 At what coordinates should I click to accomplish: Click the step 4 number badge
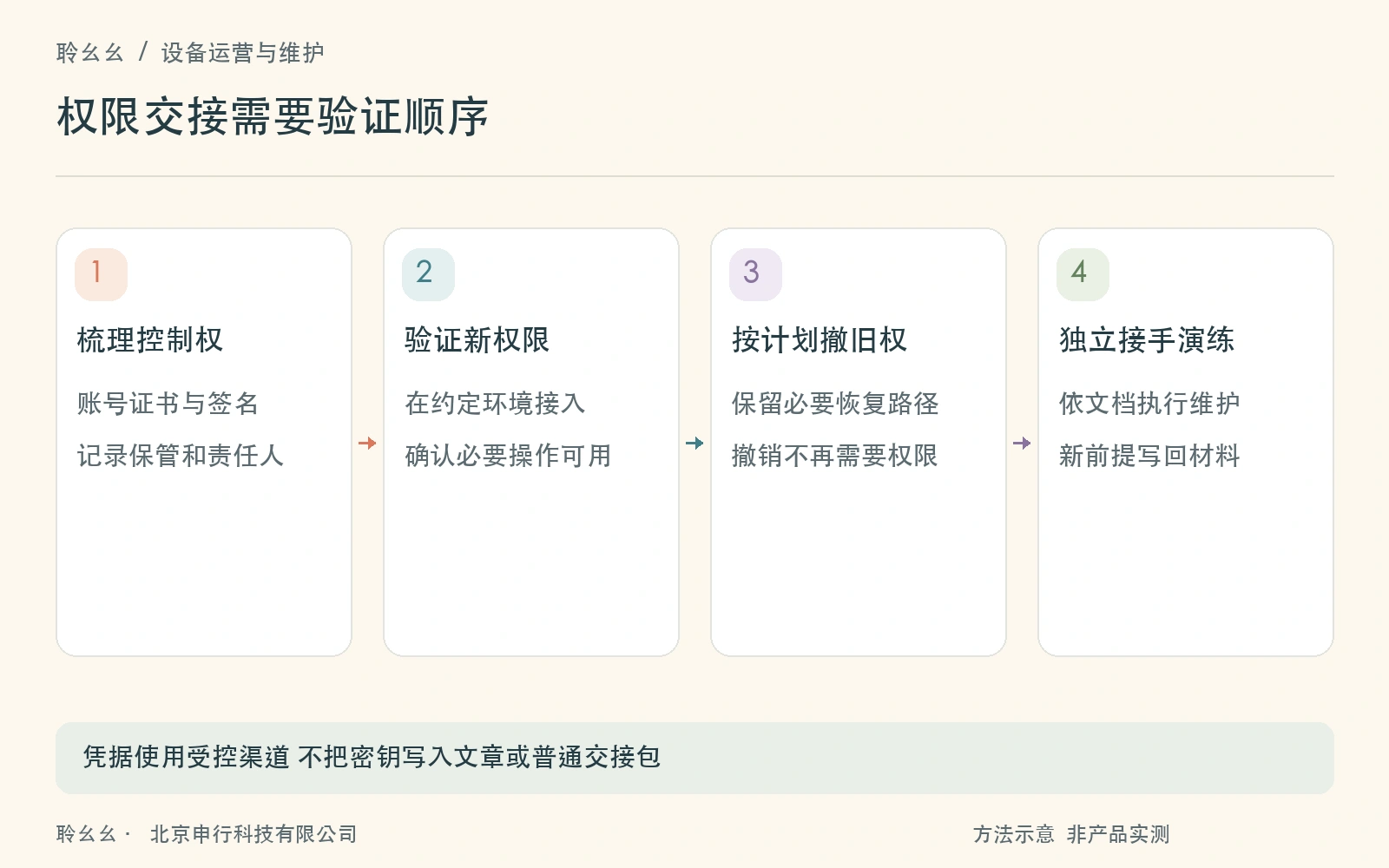tap(1083, 274)
